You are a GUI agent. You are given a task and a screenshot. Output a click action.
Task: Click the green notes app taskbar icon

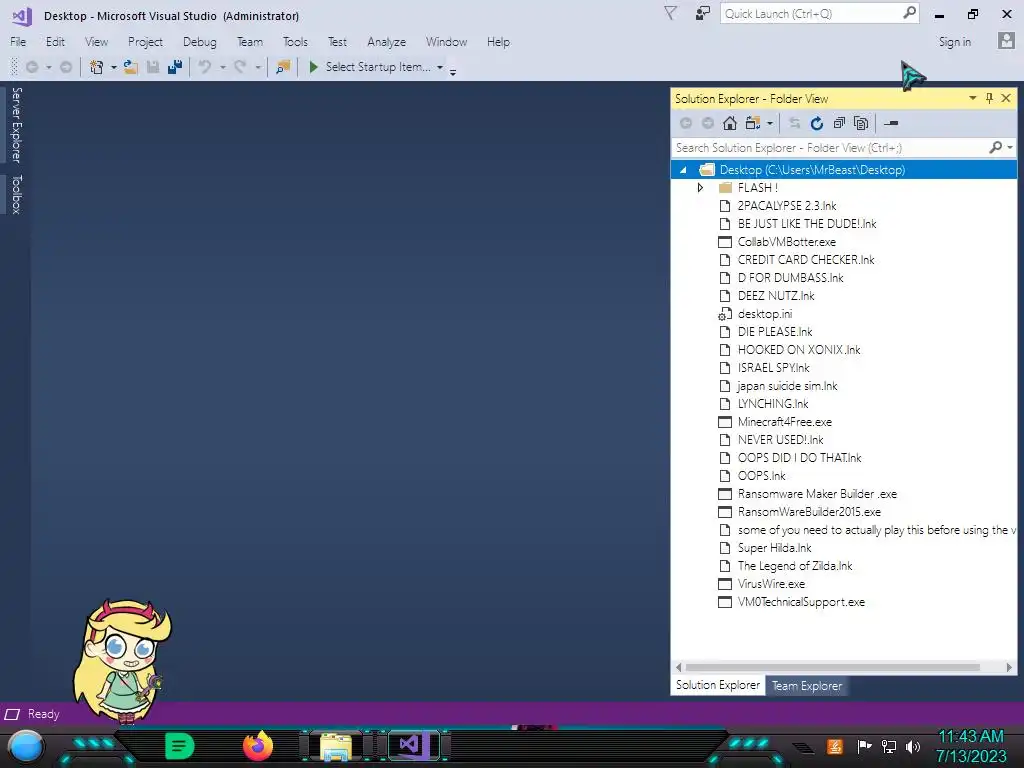pos(179,746)
